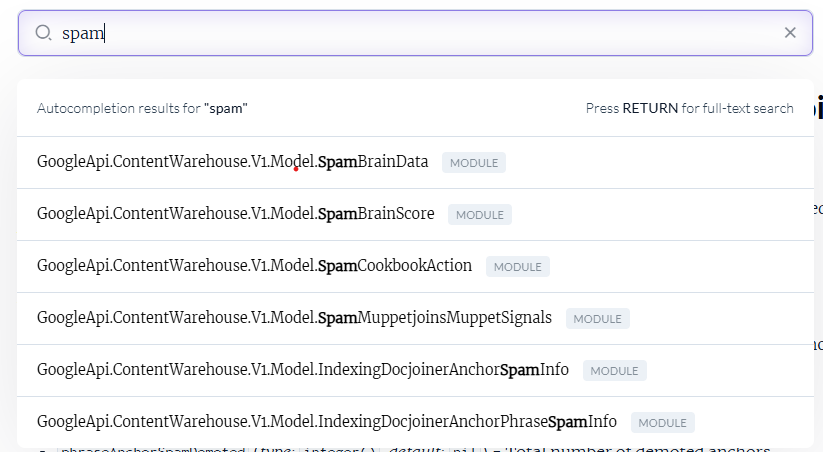Click the MODULE tag after IndexingDocjoinerAnchorPhraseSpamInfo
The image size is (823, 452).
coord(662,423)
